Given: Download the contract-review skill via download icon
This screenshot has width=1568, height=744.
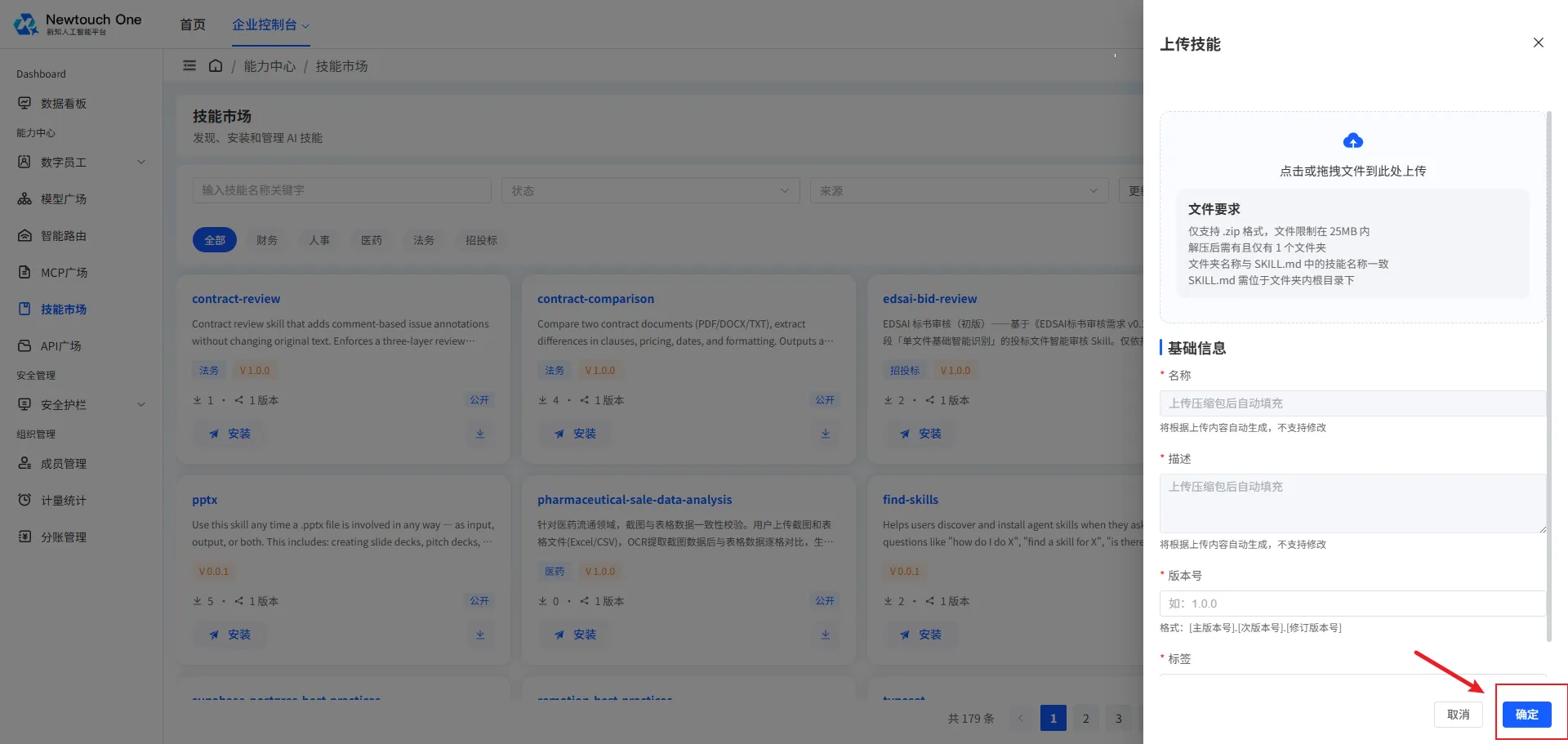Looking at the screenshot, I should (480, 434).
